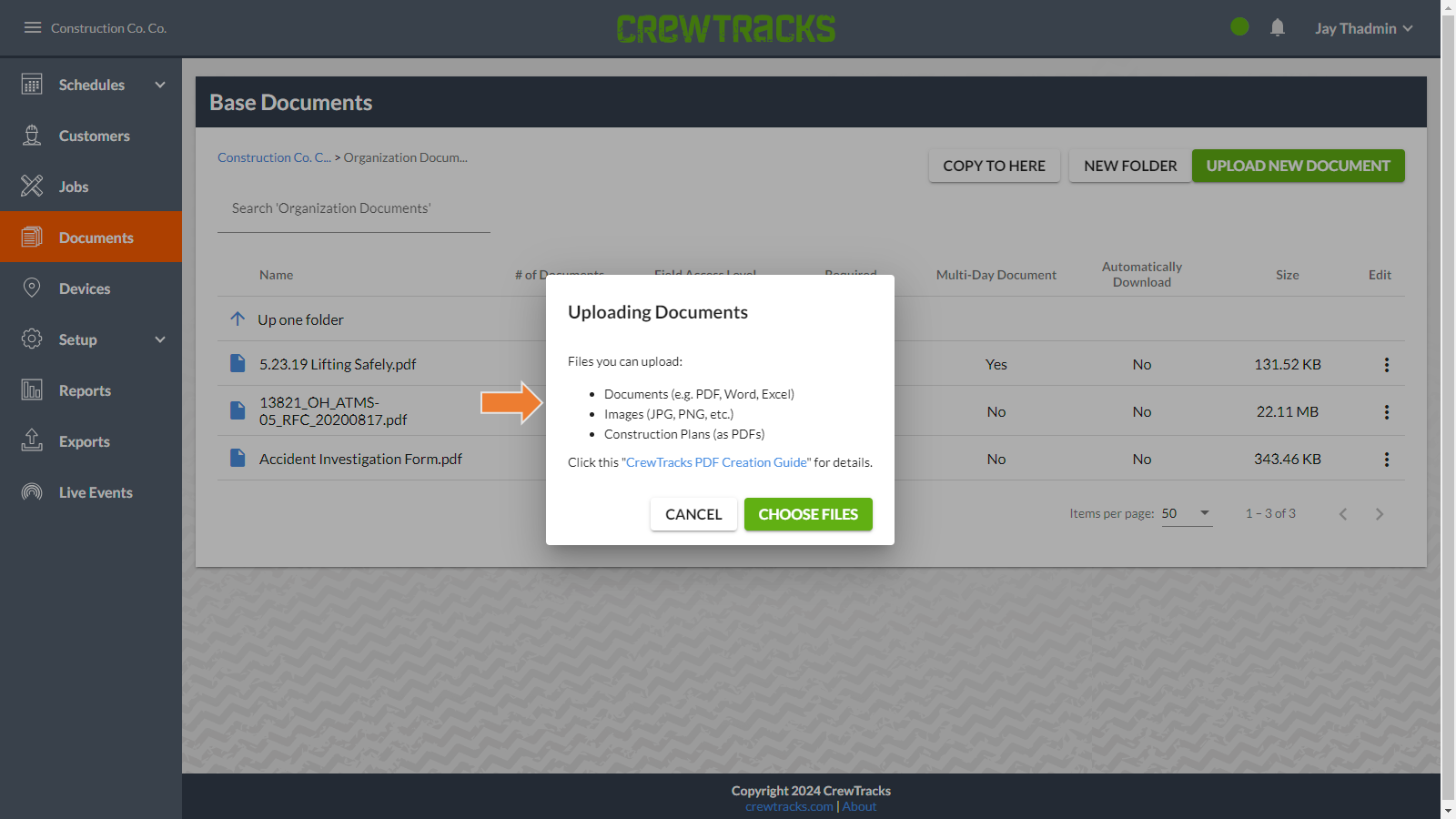The height and width of the screenshot is (819, 1456).
Task: Click the 13821_OH_ATMS-05_RFC_20200817.pdf file name
Action: (333, 411)
